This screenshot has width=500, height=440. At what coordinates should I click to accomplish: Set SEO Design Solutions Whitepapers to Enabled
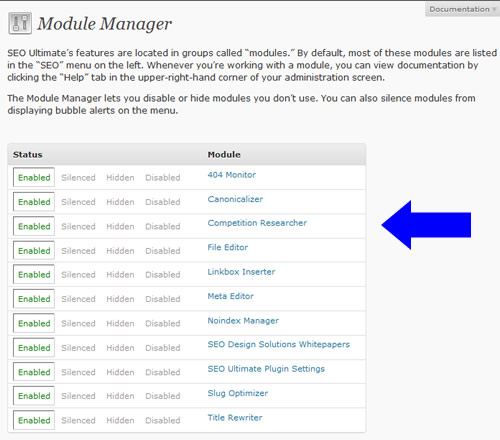tap(34, 347)
